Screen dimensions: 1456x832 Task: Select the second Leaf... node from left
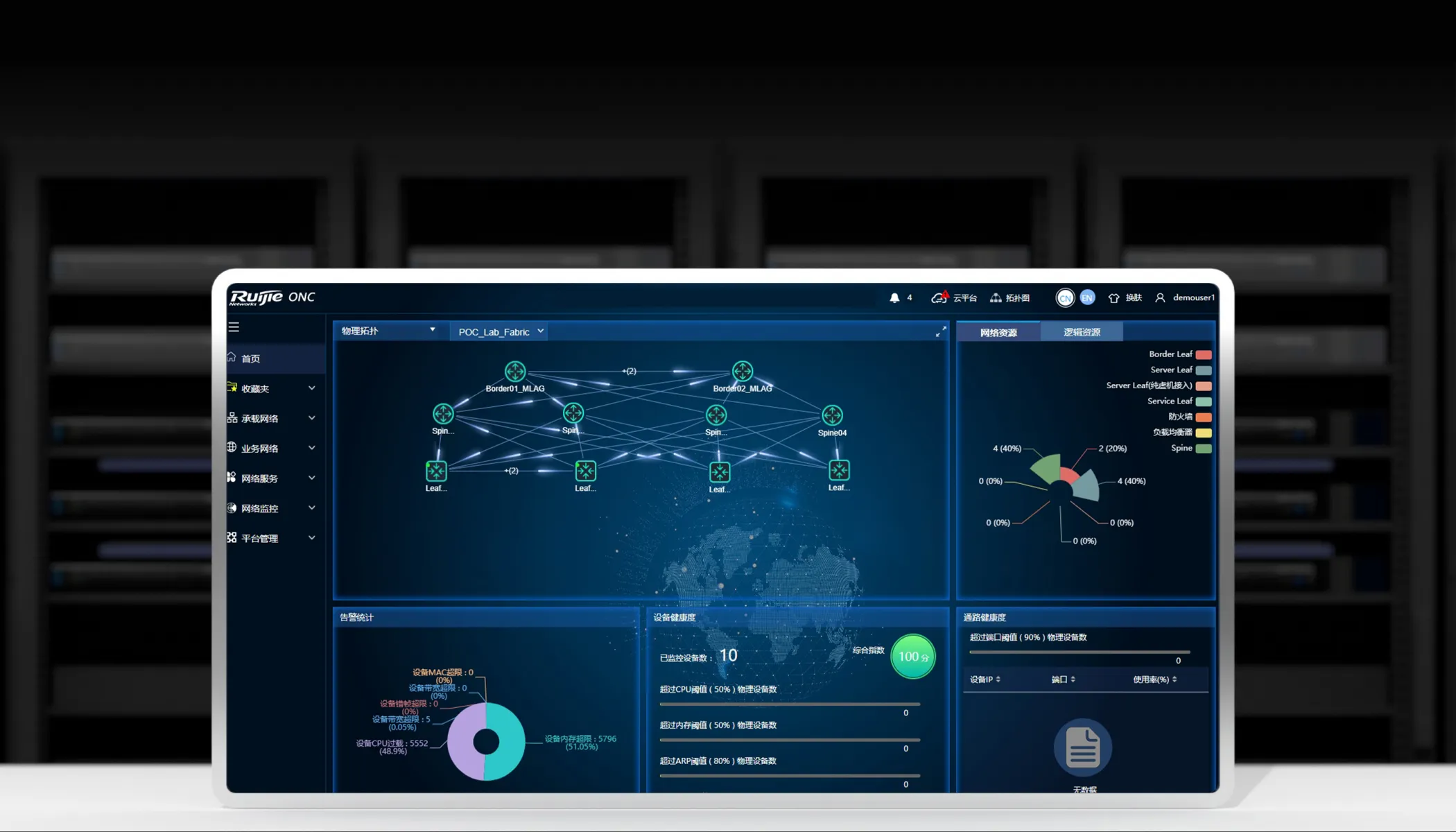tap(586, 471)
